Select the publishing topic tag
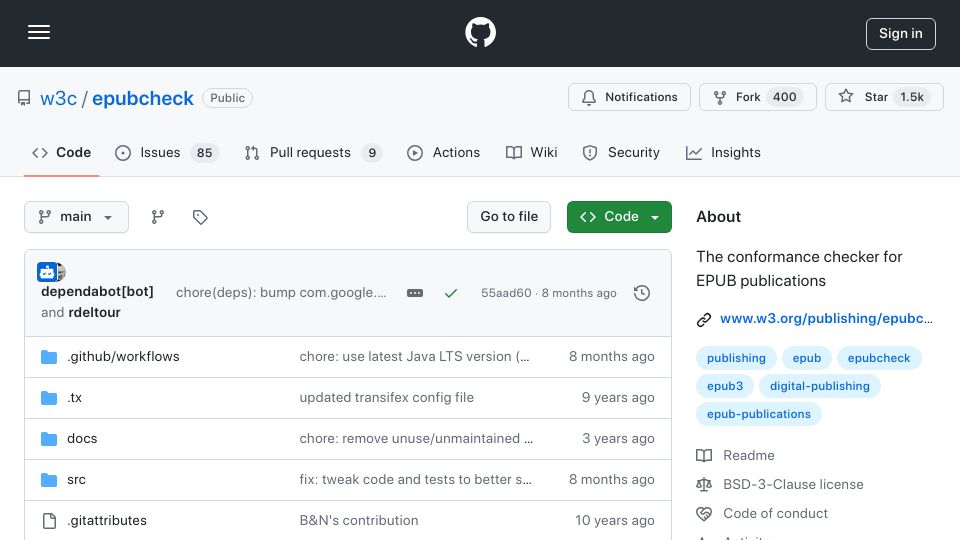This screenshot has height=540, width=960. (736, 358)
